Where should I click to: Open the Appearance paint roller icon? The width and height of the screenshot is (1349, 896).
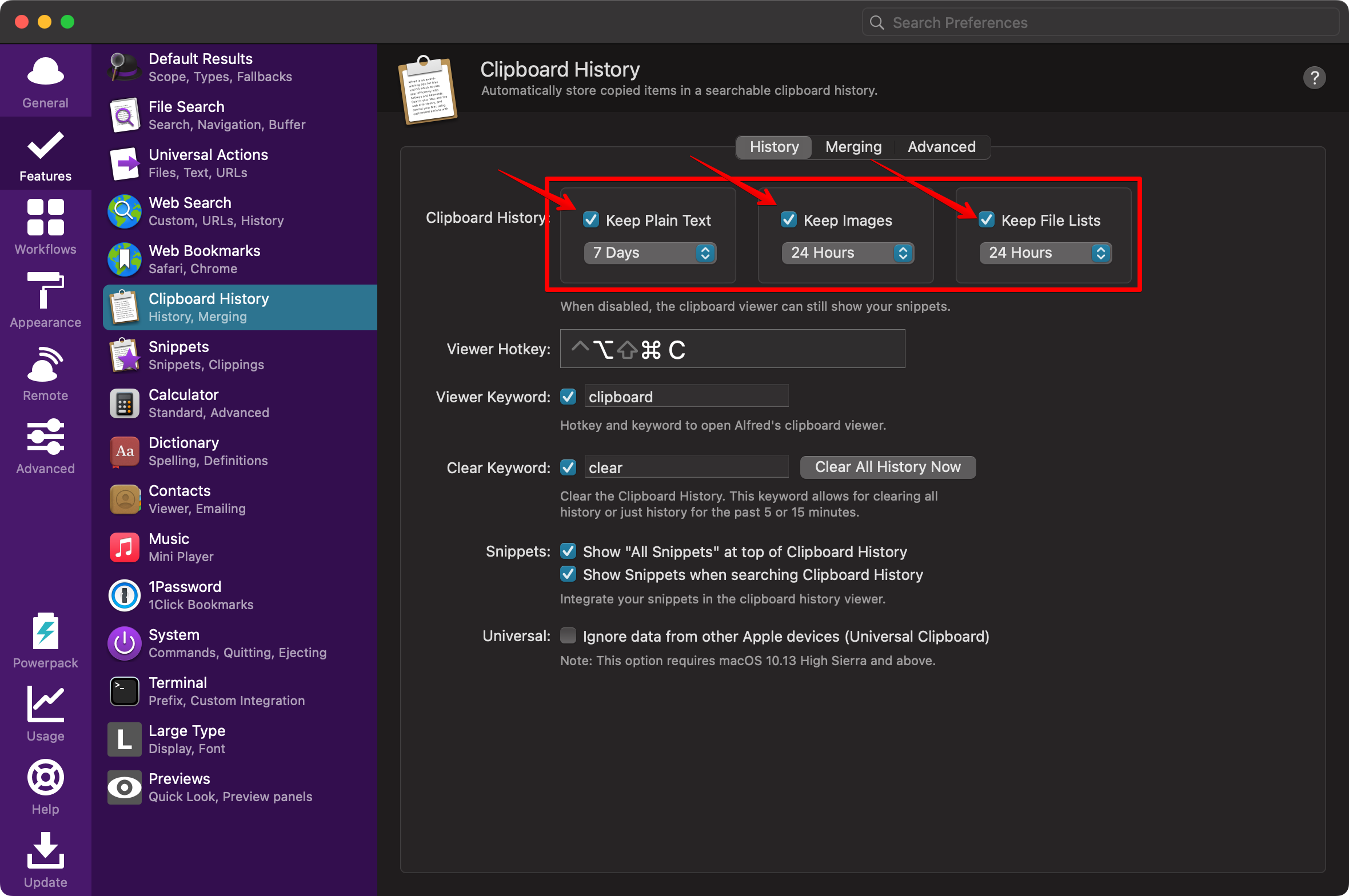[45, 290]
